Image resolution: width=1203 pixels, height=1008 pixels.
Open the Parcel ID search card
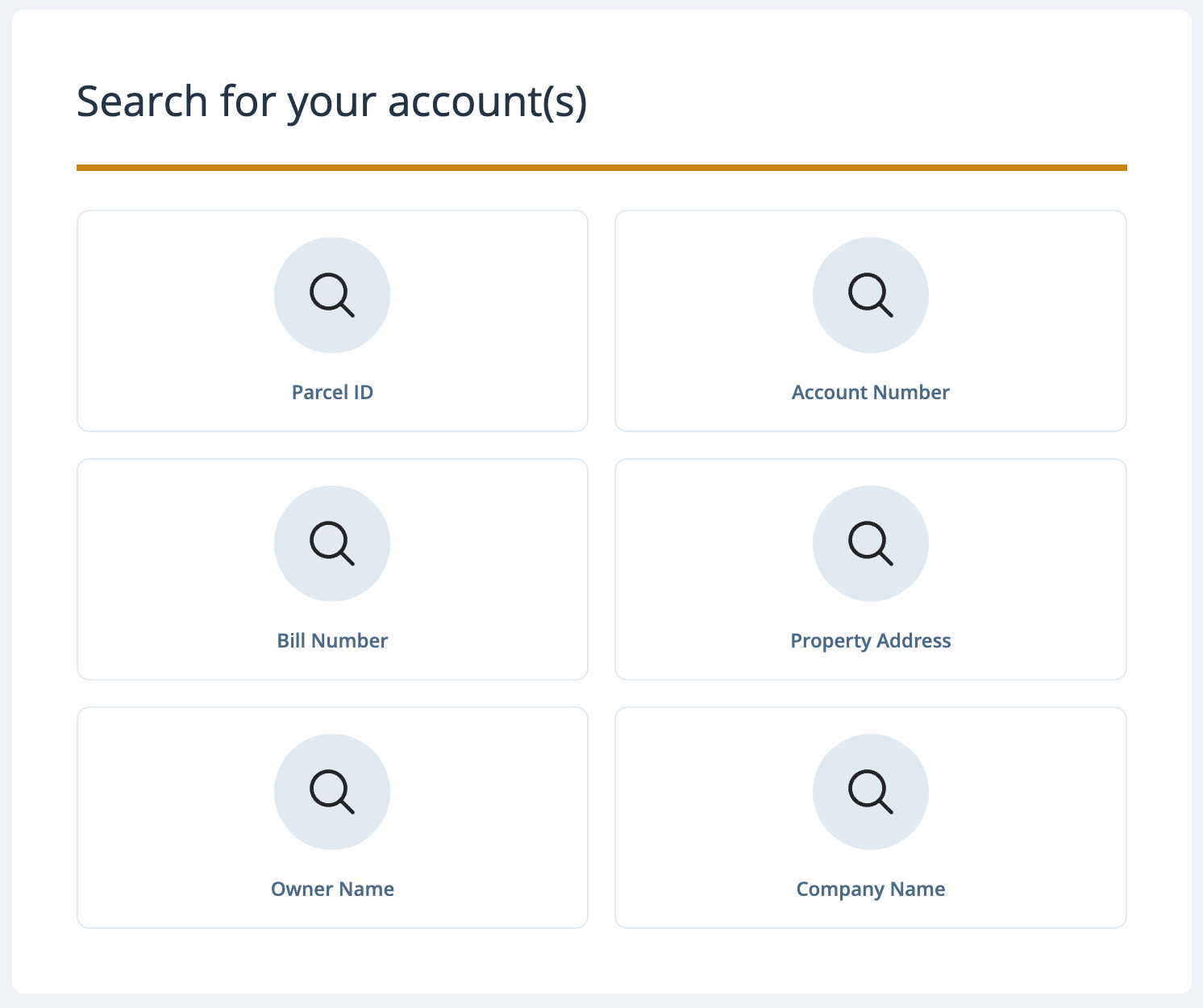(332, 321)
